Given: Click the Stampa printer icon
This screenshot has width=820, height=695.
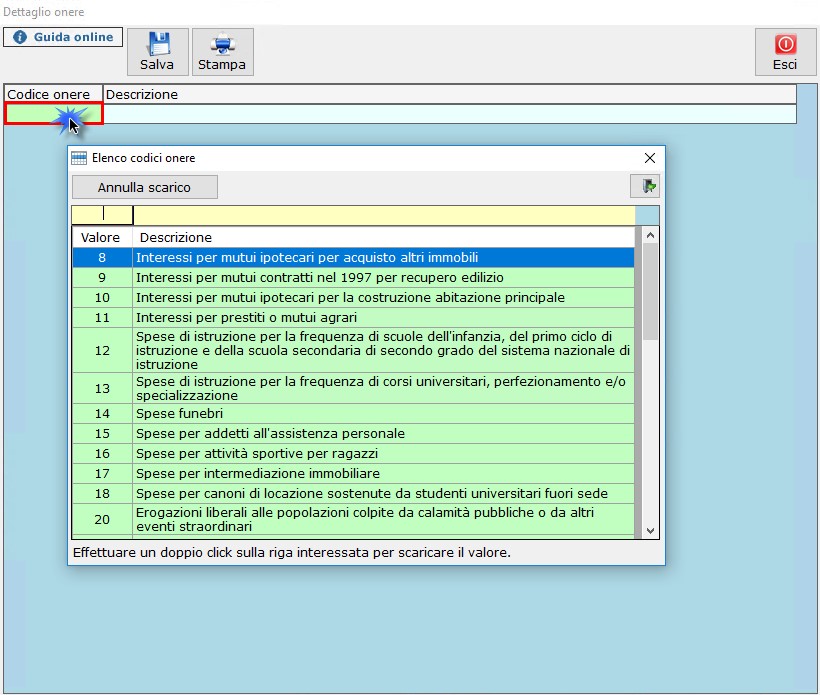Looking at the screenshot, I should [222, 45].
